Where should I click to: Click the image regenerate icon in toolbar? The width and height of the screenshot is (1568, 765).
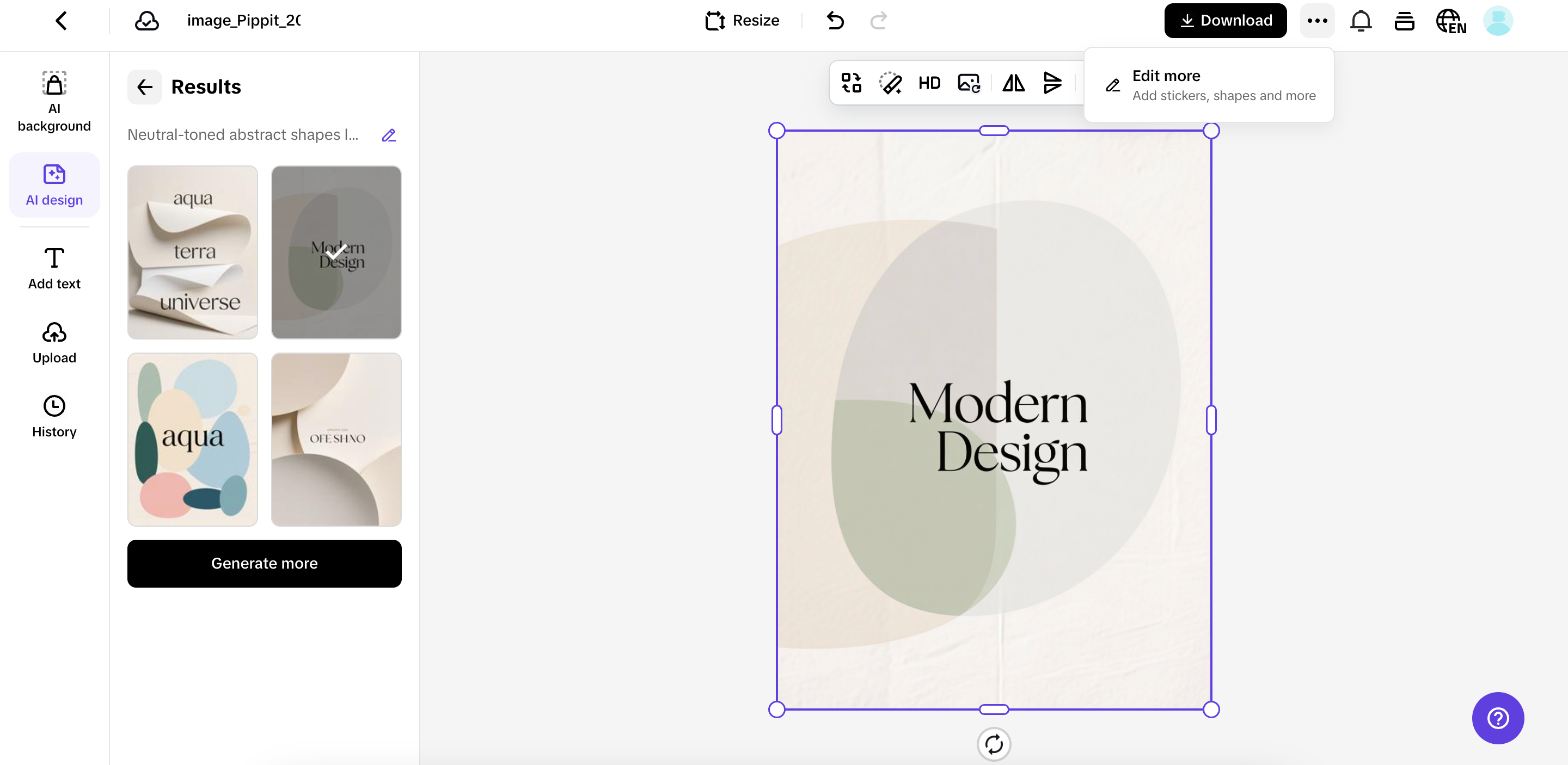(969, 83)
